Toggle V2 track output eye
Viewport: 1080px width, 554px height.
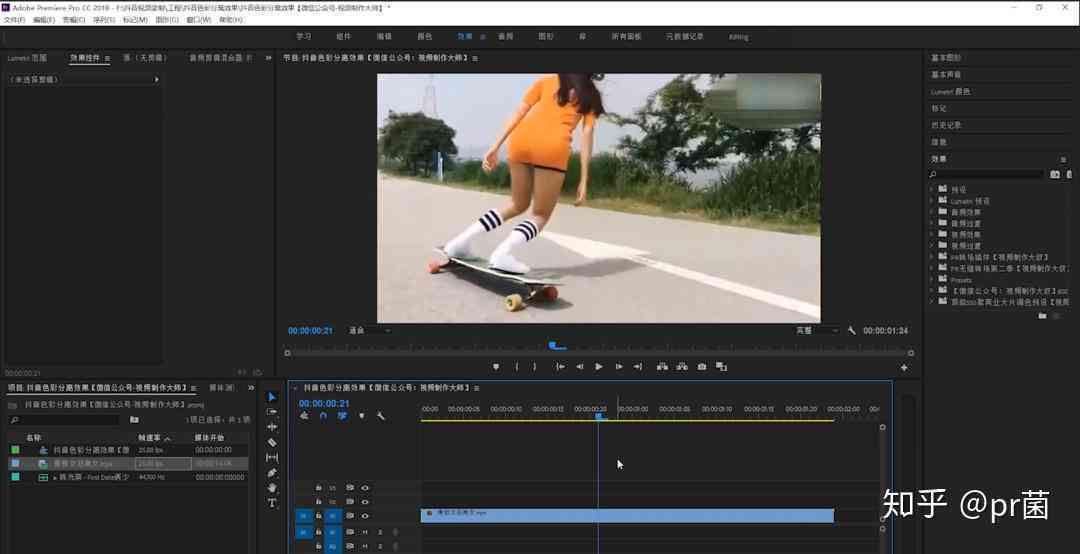pos(365,502)
